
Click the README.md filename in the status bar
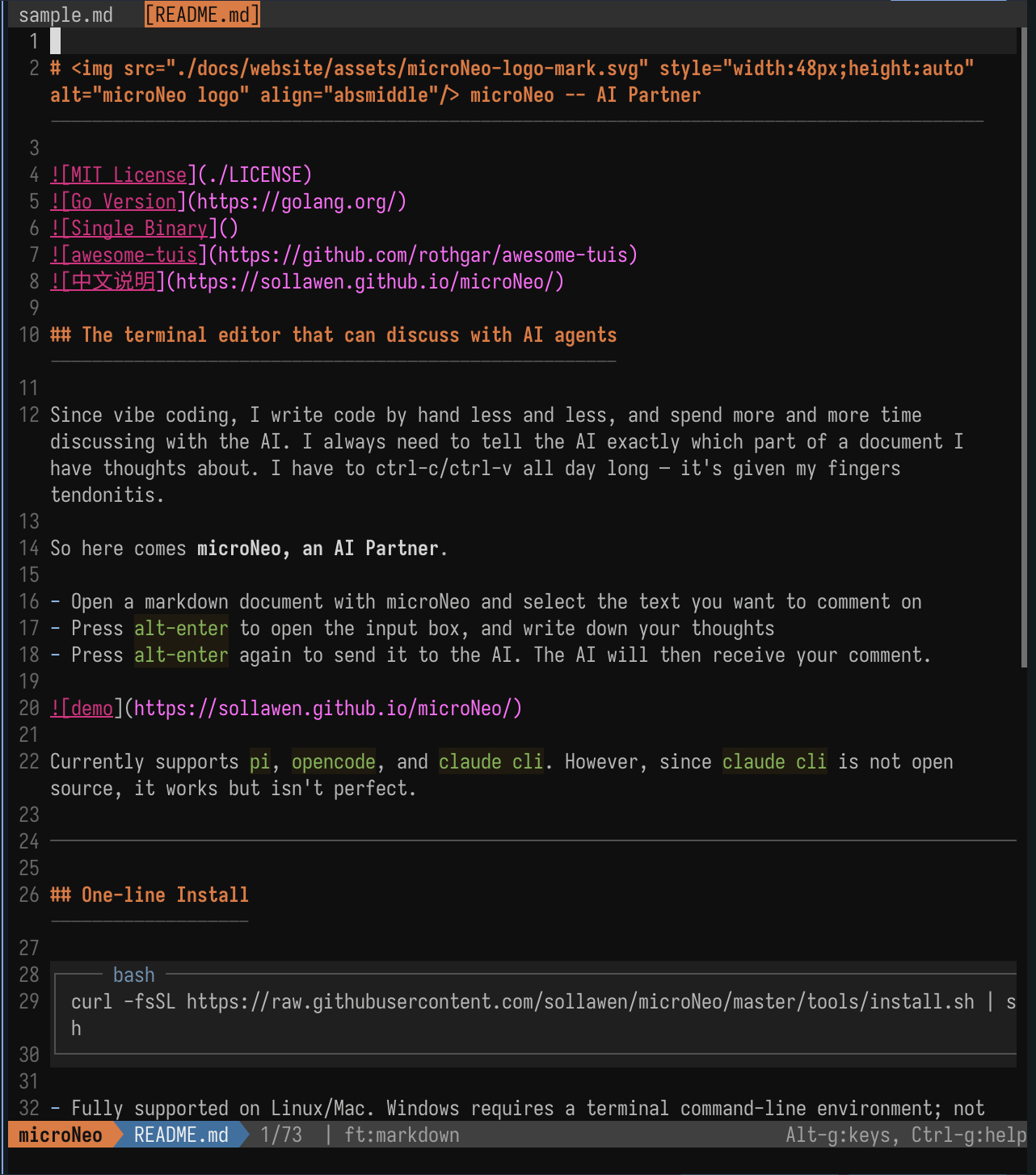181,1135
